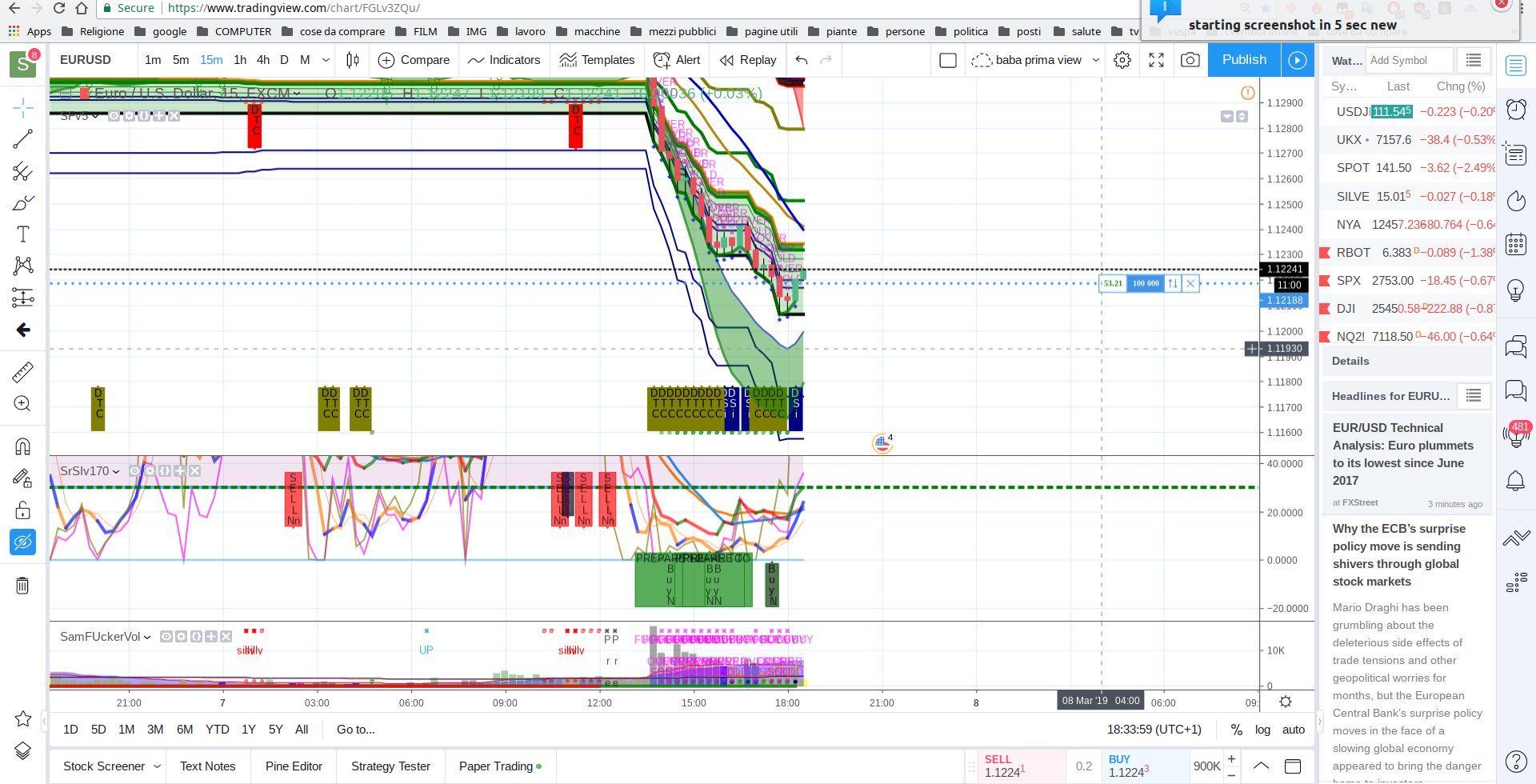Maximize the bottom panel
The height and width of the screenshot is (784, 1536).
click(x=1293, y=766)
